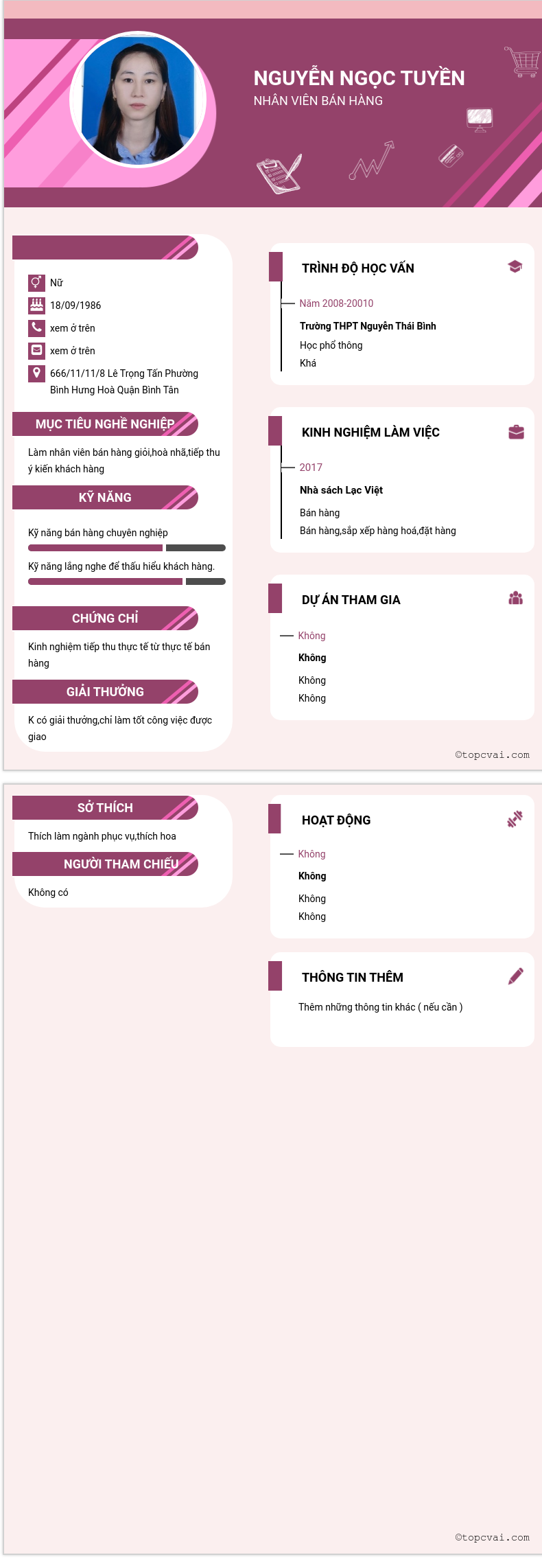Select the Kỹ năng section heading

coord(105,498)
